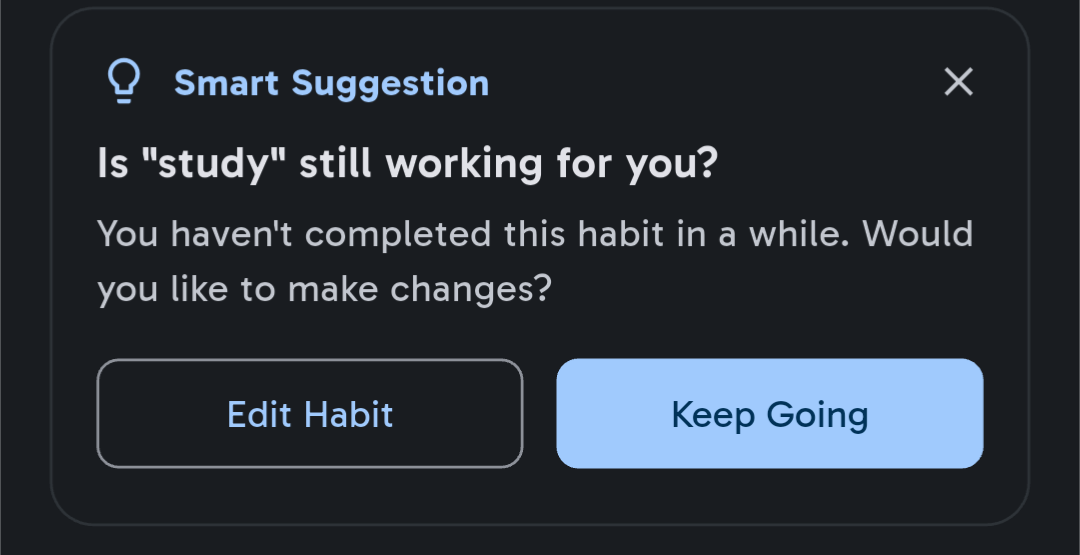Click the suggestion card's question headline
This screenshot has width=1080, height=555.
tap(408, 163)
